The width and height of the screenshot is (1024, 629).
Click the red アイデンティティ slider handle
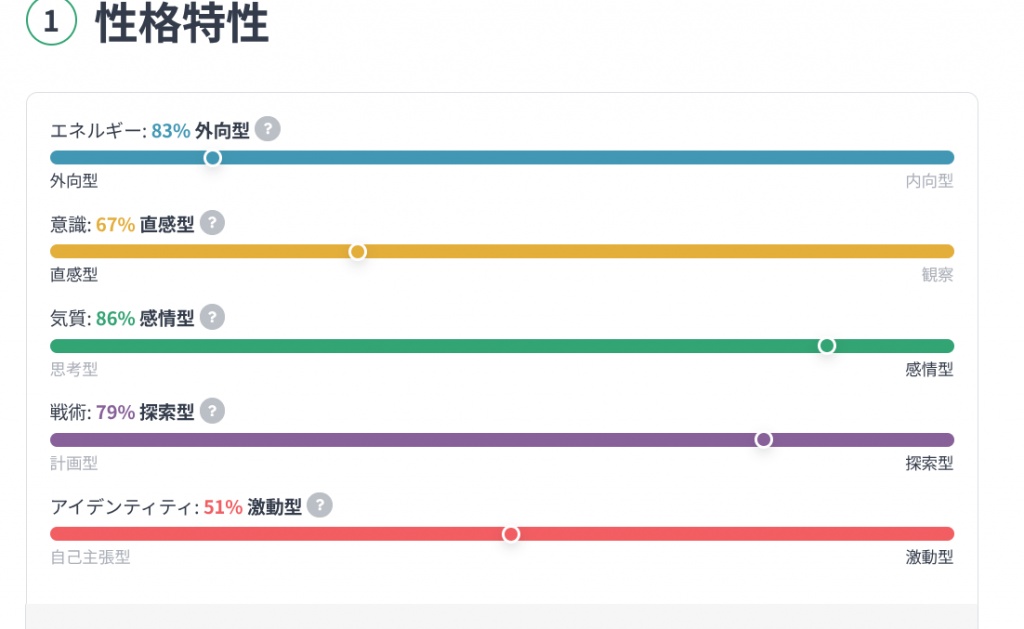[x=511, y=534]
